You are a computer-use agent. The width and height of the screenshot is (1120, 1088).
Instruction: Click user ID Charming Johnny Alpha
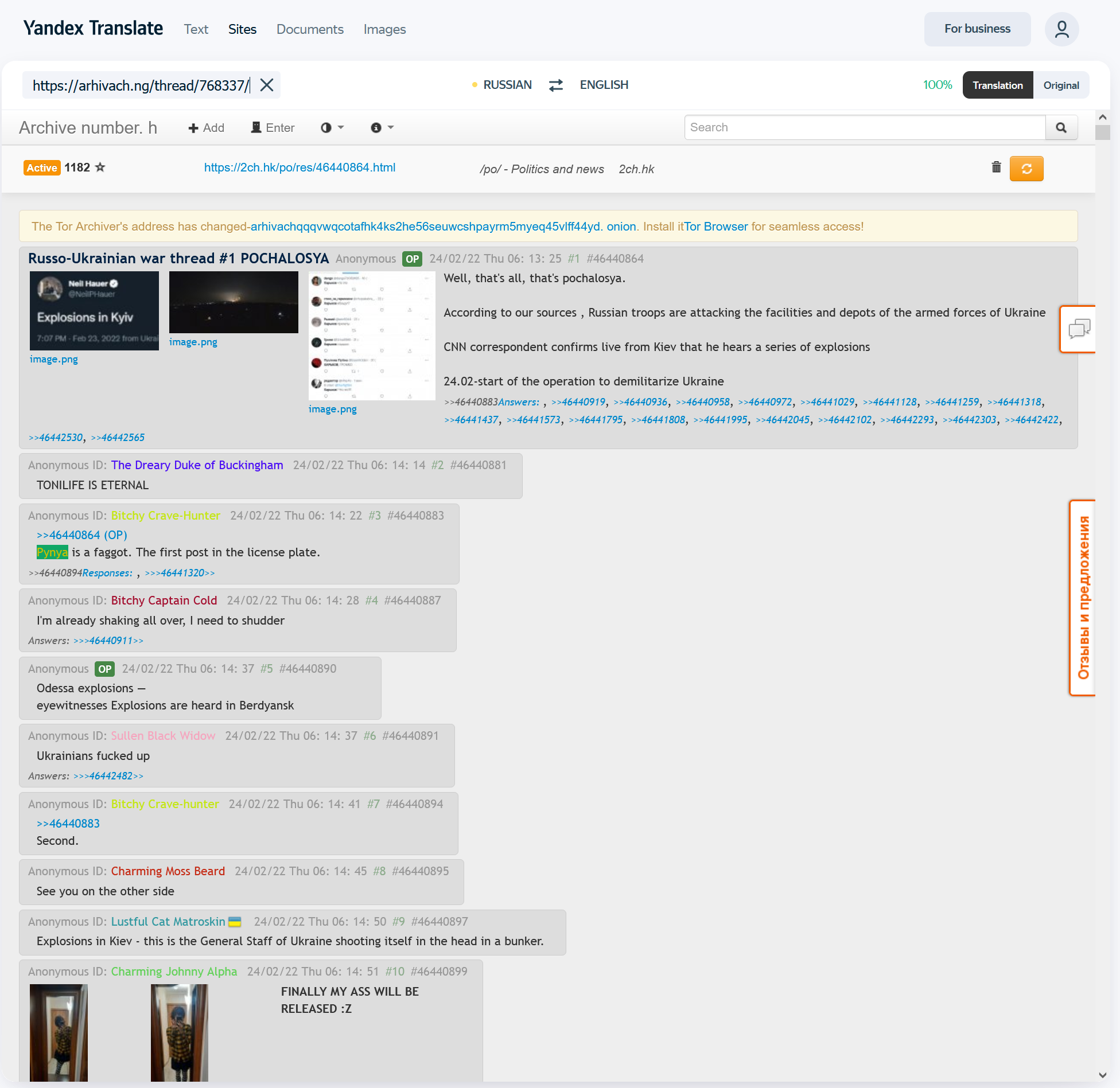174,972
